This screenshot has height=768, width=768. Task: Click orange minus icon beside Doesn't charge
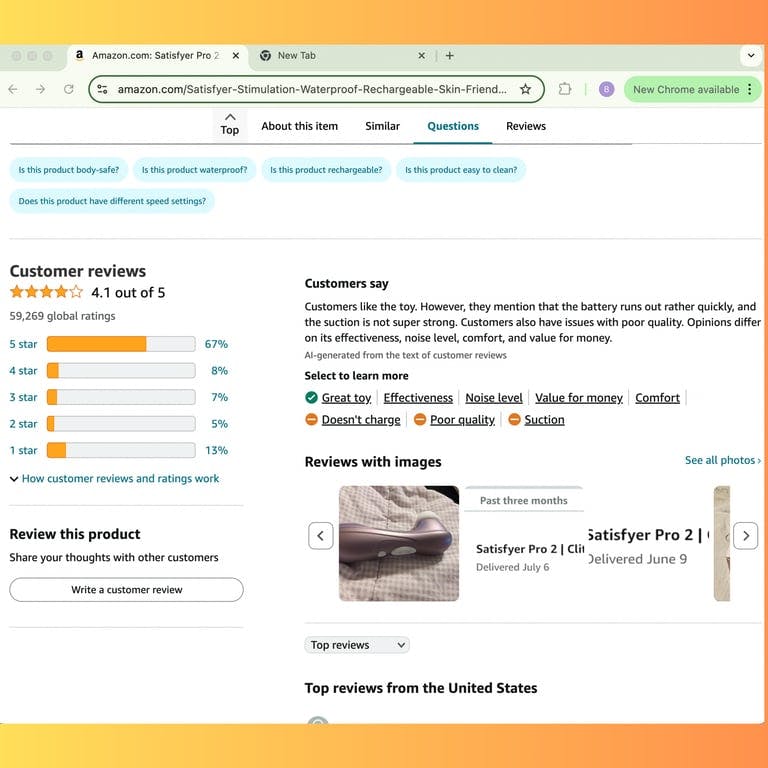[312, 419]
